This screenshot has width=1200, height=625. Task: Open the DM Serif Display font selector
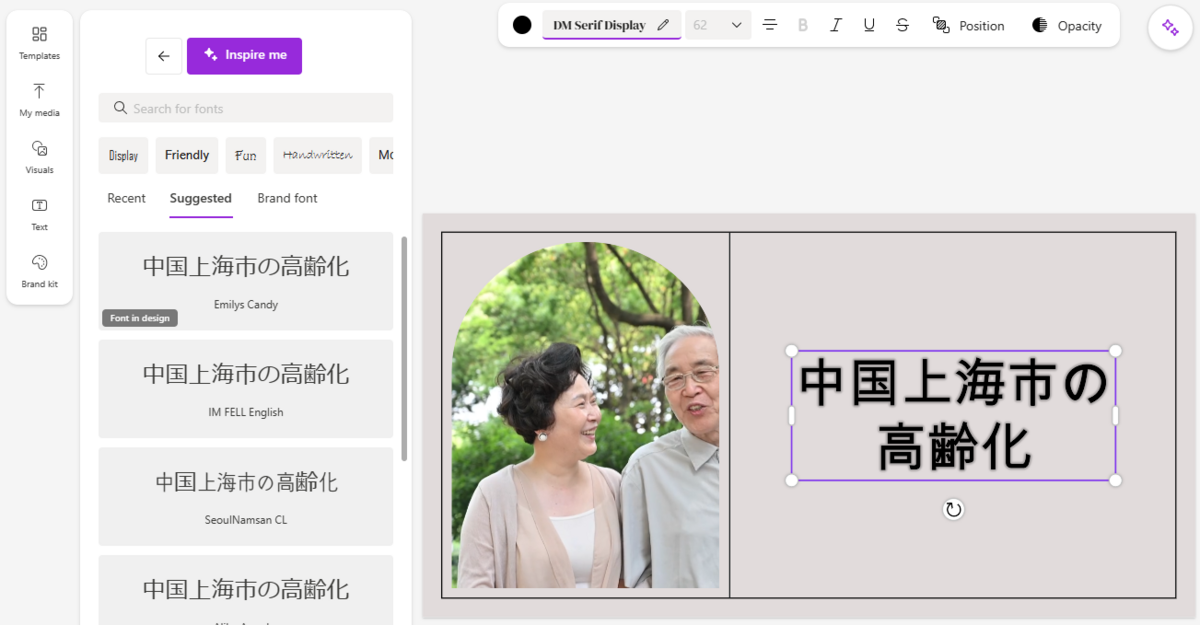coord(612,25)
